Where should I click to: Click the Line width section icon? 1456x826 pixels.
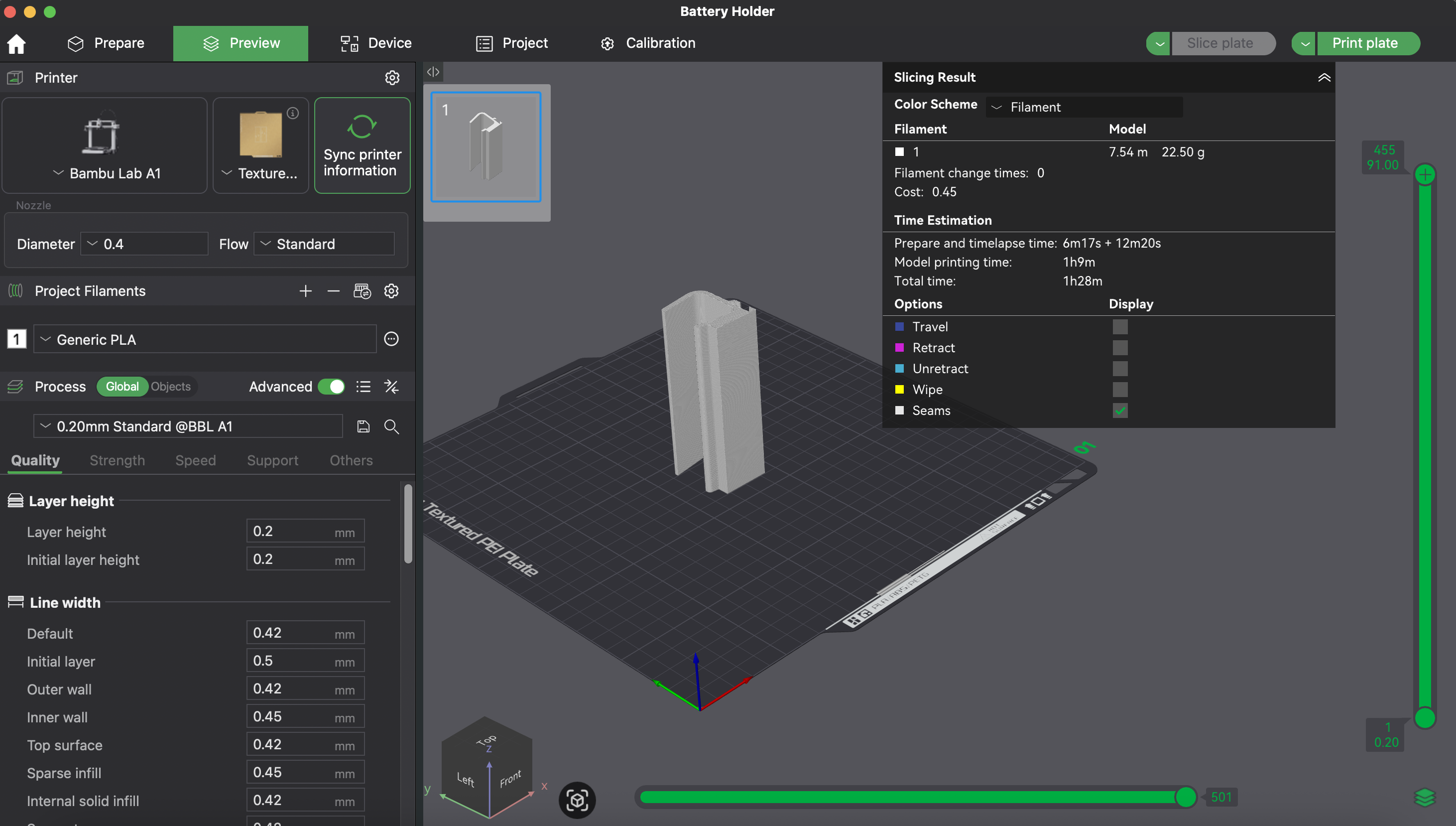pyautogui.click(x=15, y=602)
